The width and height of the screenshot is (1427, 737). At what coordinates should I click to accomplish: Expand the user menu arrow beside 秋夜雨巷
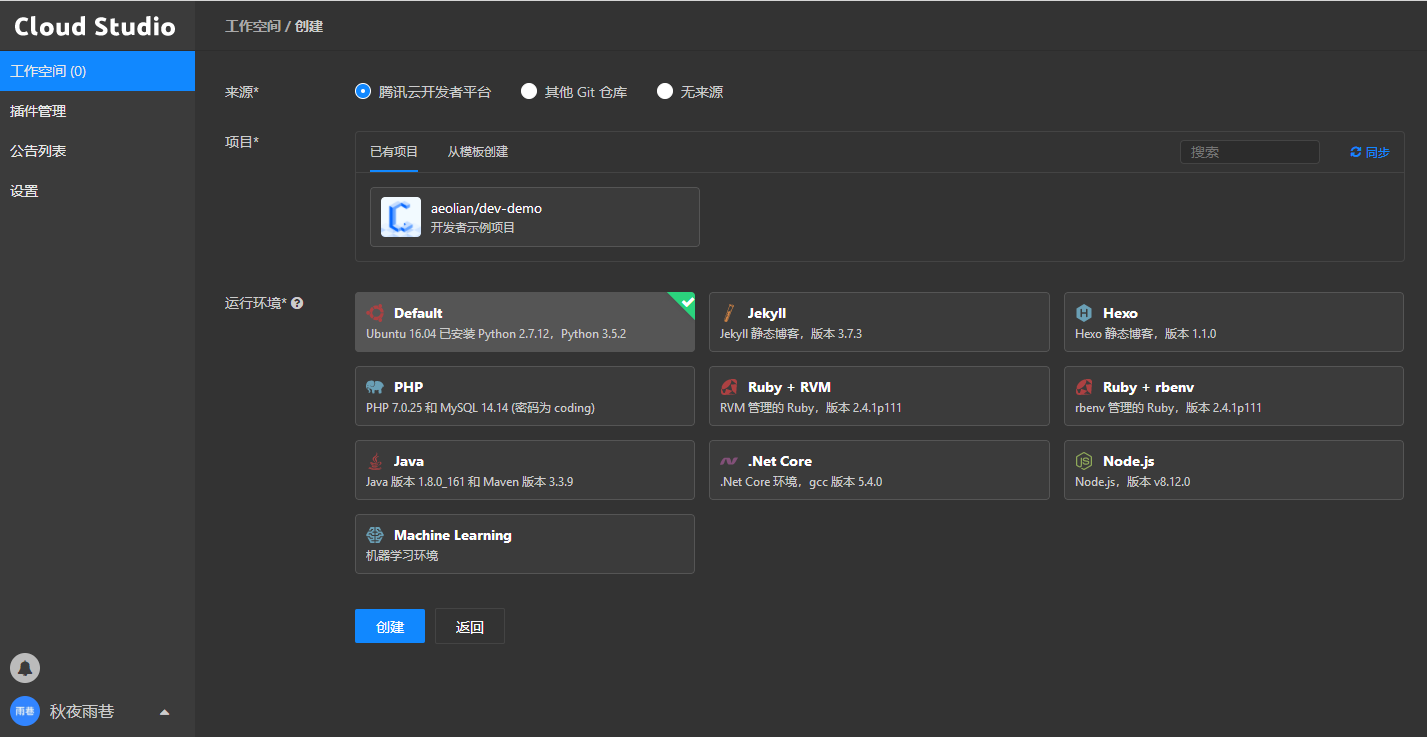point(165,712)
